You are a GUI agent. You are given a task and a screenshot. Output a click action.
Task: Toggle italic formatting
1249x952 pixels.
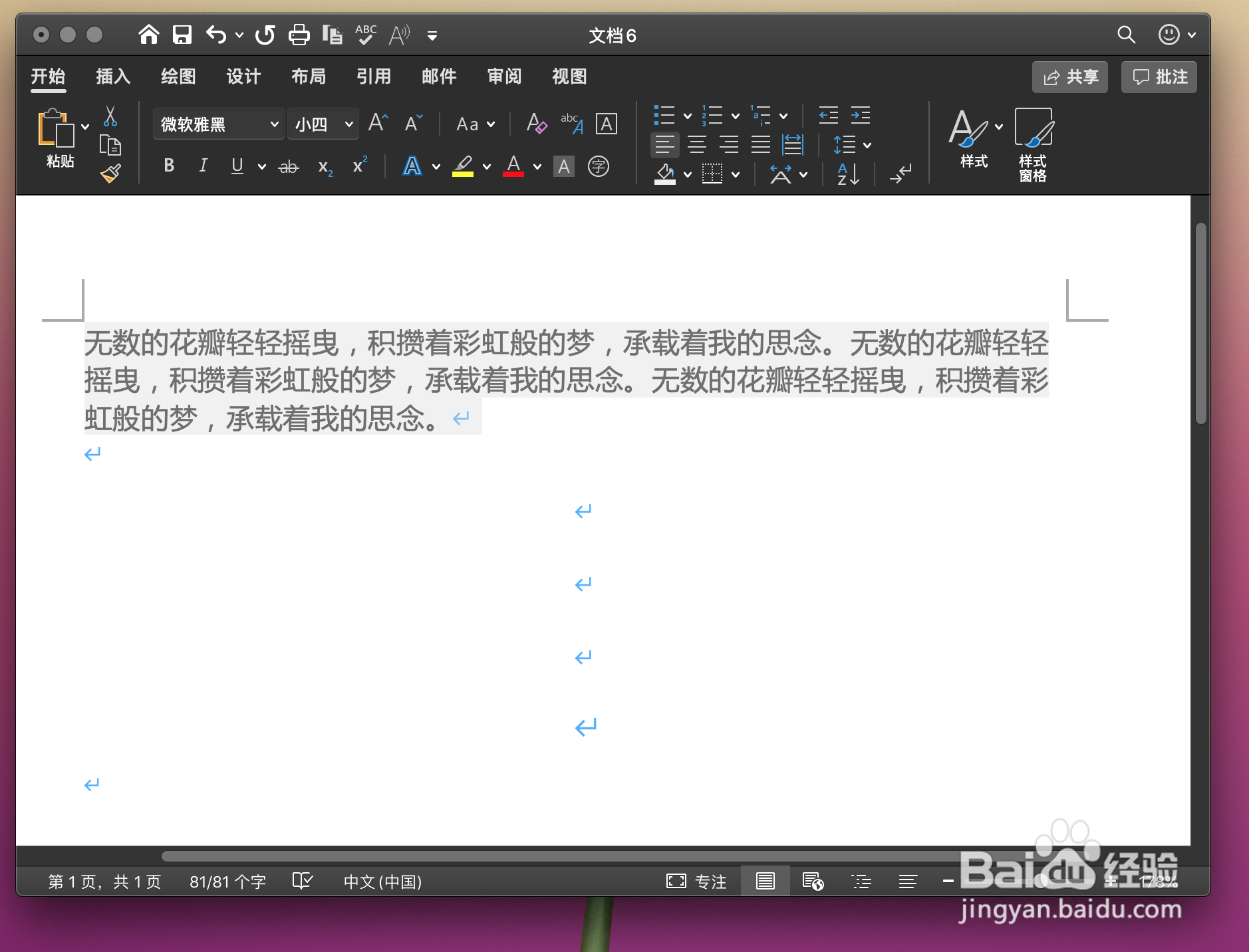(203, 166)
